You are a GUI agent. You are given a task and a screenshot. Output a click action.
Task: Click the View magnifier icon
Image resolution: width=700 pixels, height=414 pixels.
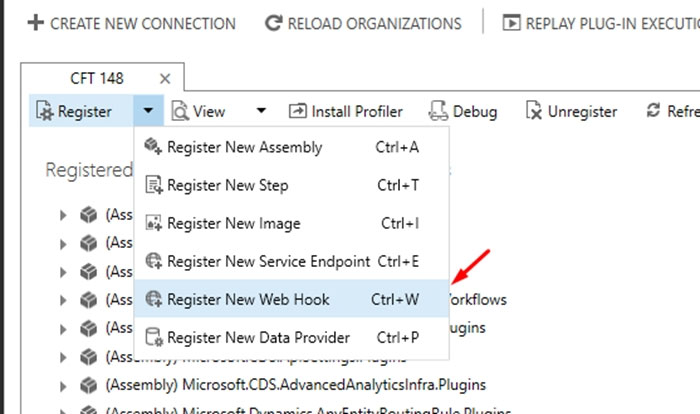[180, 111]
